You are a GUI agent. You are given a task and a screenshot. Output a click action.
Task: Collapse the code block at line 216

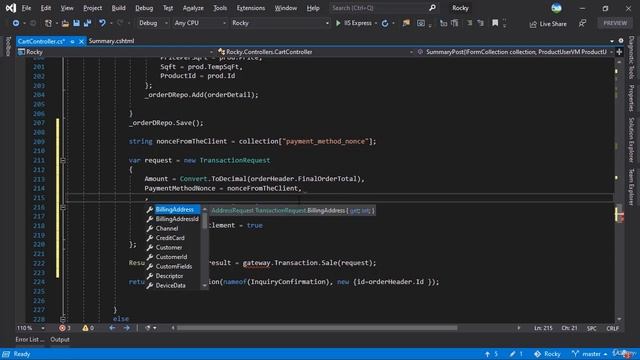point(63,207)
